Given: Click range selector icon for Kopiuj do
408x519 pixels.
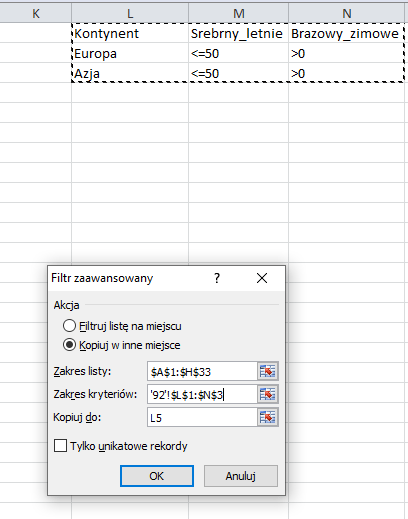Looking at the screenshot, I should pyautogui.click(x=268, y=417).
